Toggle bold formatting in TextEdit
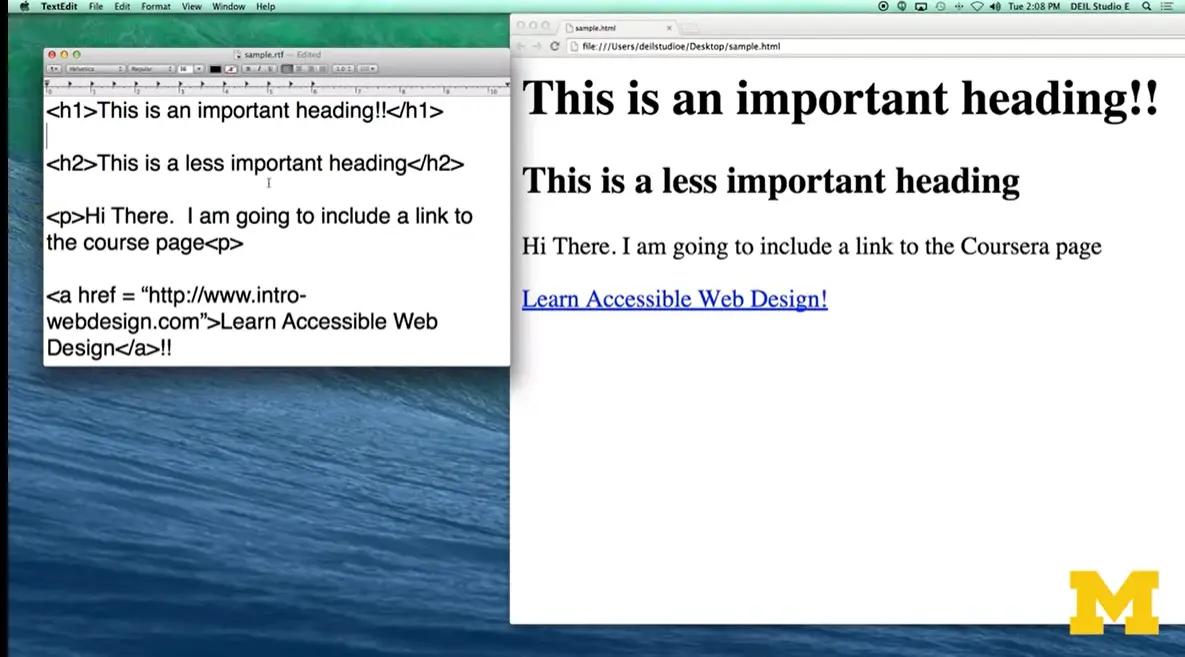Image resolution: width=1185 pixels, height=657 pixels. coord(248,68)
